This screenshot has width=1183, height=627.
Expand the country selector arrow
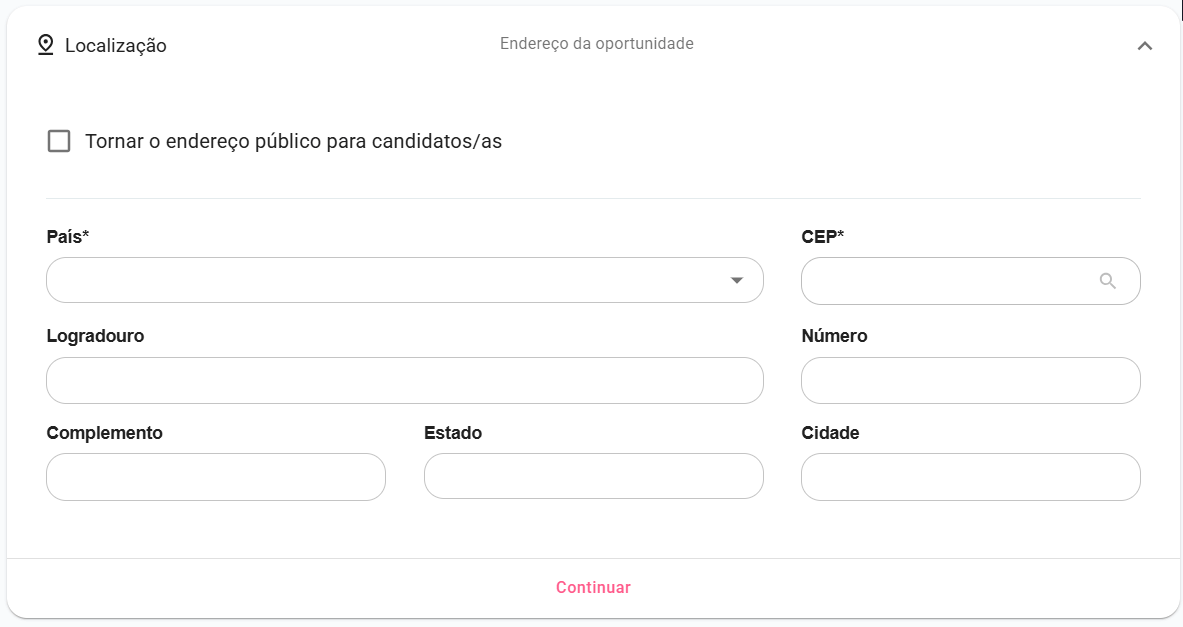tap(737, 280)
